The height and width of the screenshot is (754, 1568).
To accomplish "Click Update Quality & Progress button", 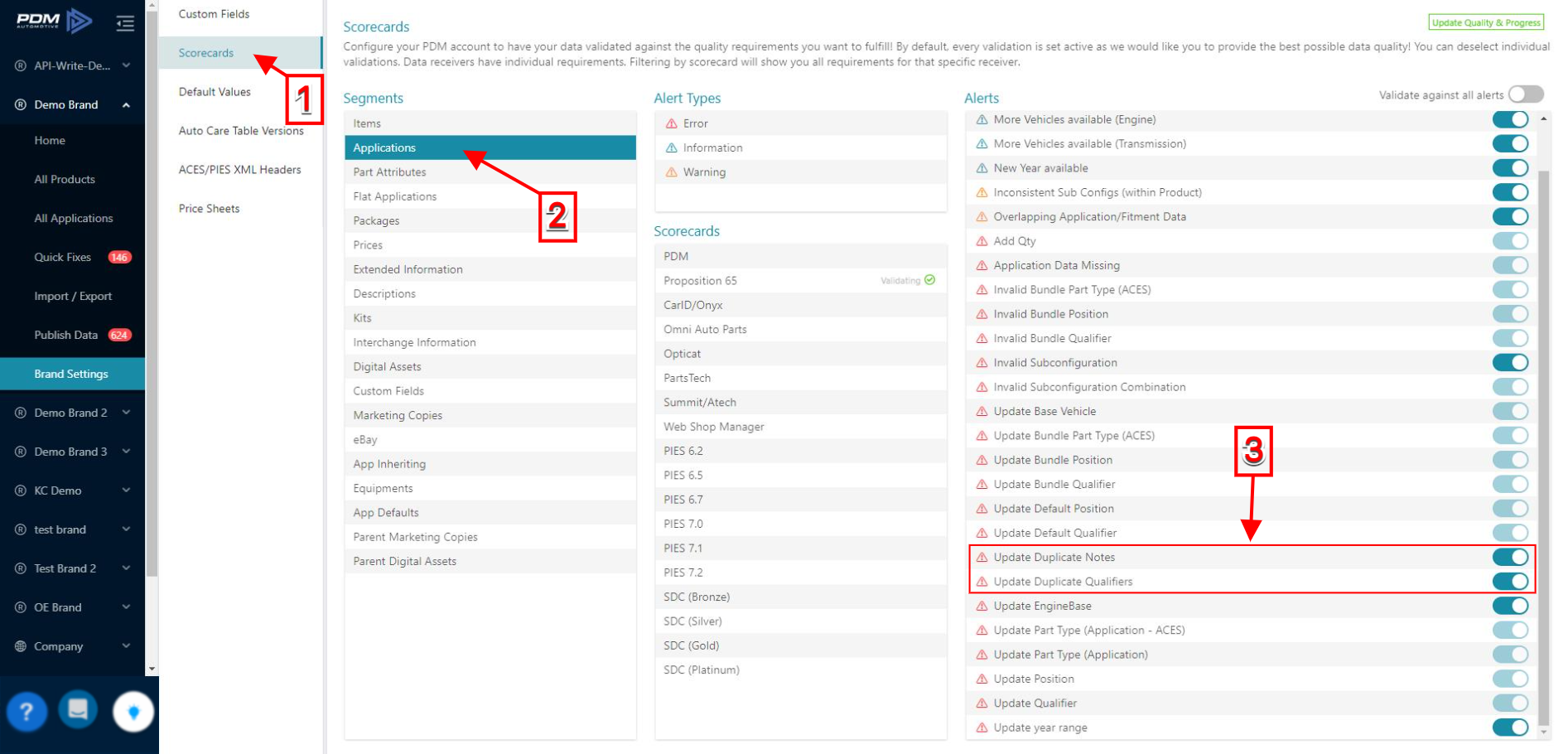I will 1486,22.
